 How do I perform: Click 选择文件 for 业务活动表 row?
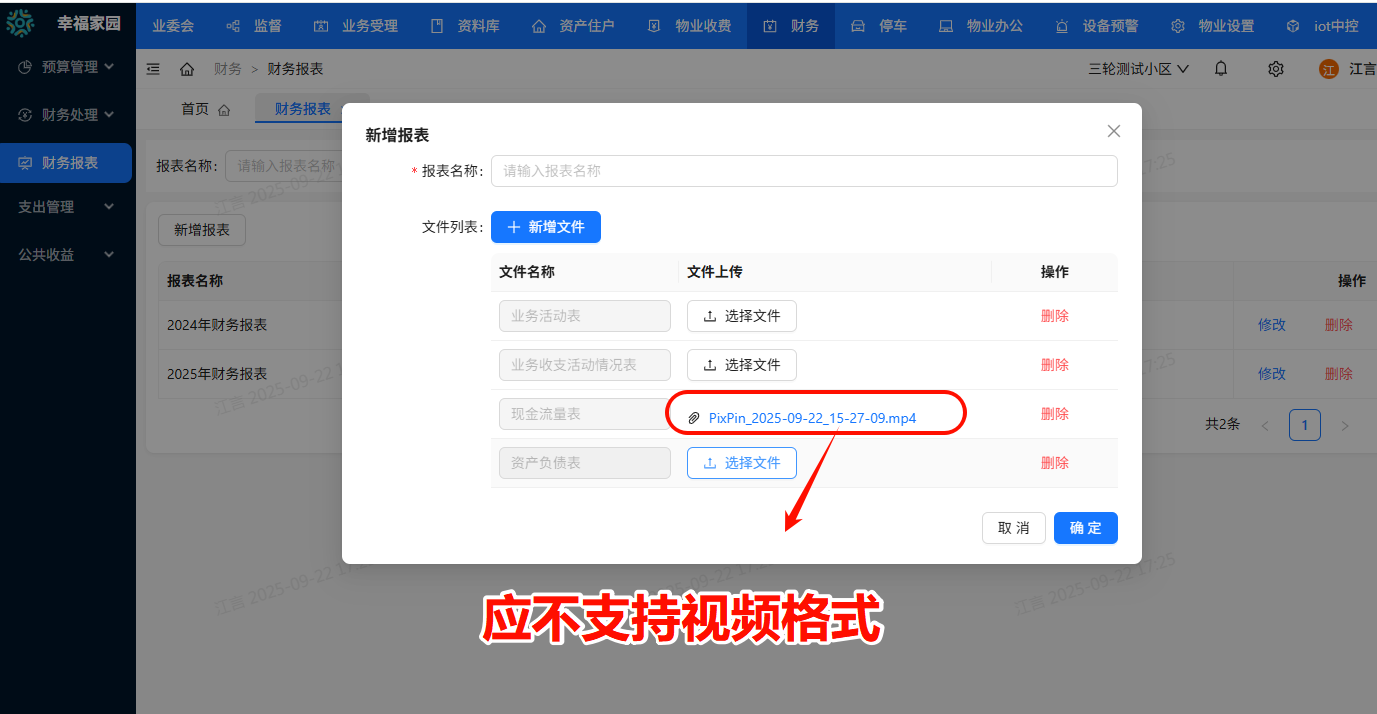point(741,316)
